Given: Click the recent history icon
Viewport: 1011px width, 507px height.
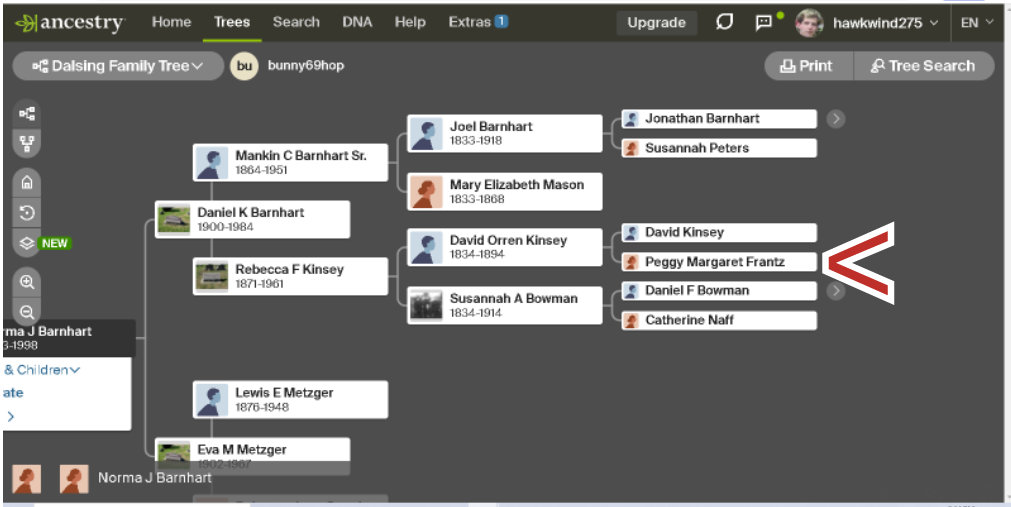Looking at the screenshot, I should 27,212.
